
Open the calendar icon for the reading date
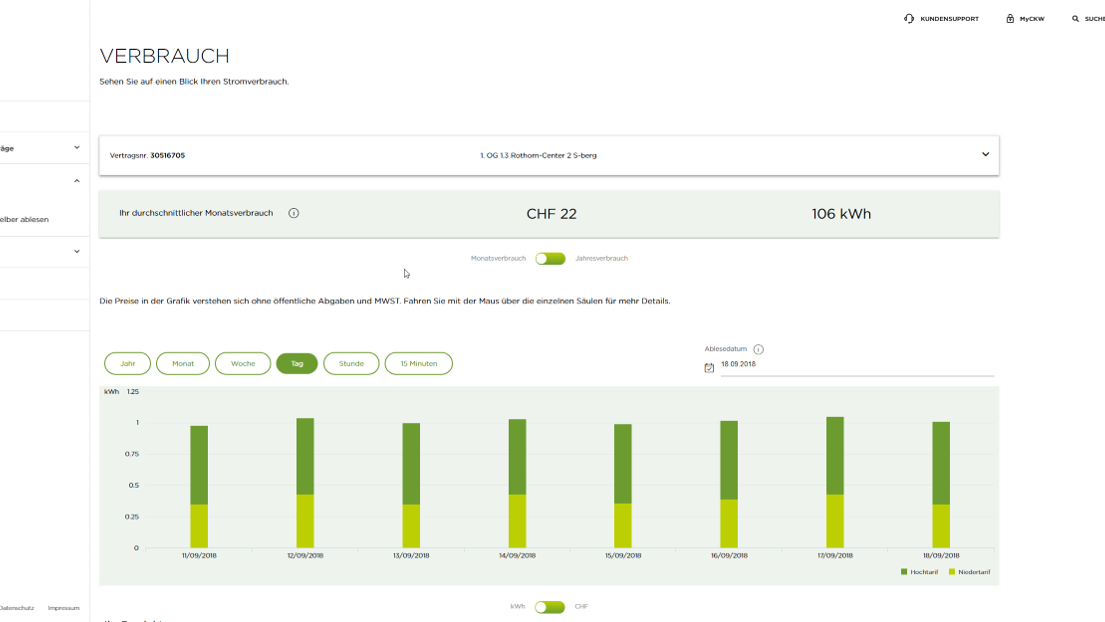[709, 367]
